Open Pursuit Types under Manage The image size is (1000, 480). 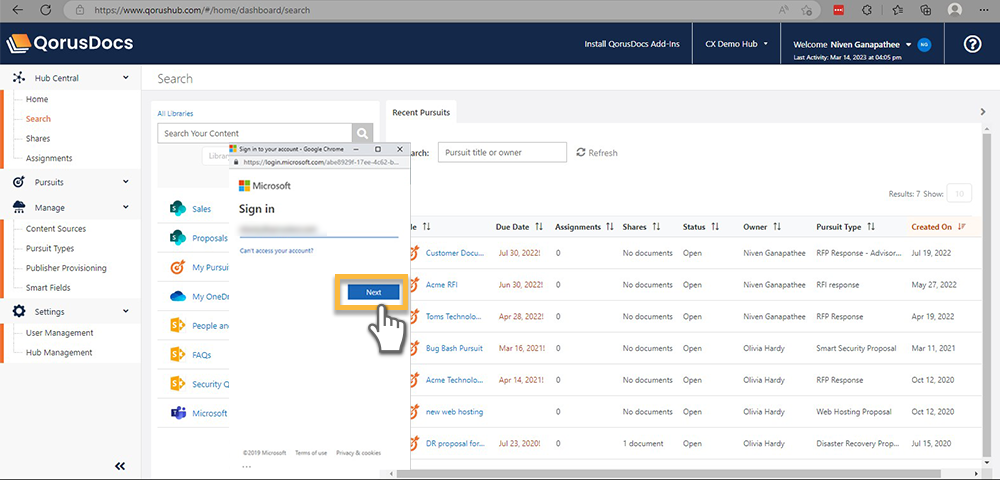pyautogui.click(x=50, y=249)
